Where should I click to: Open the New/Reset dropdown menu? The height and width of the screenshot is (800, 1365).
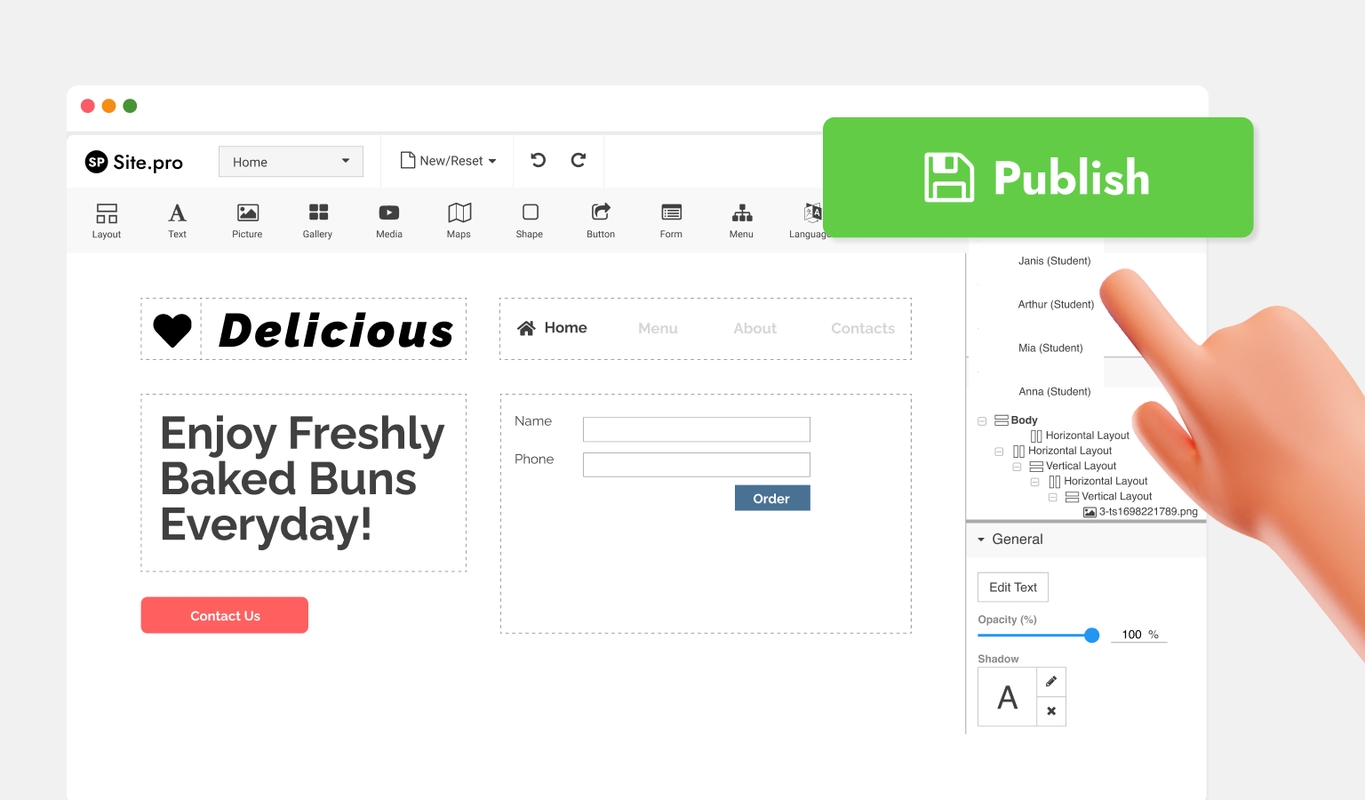click(448, 161)
